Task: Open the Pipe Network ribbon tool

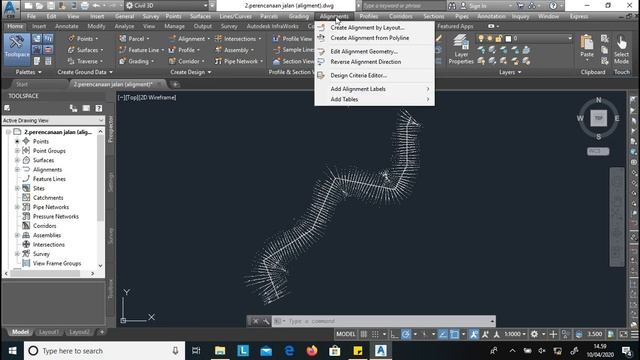Action: pyautogui.click(x=239, y=61)
